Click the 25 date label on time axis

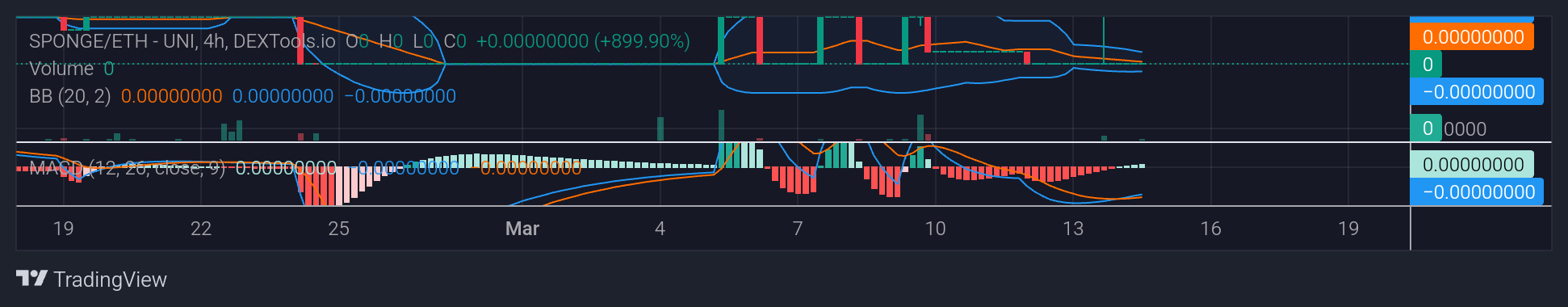click(x=339, y=229)
